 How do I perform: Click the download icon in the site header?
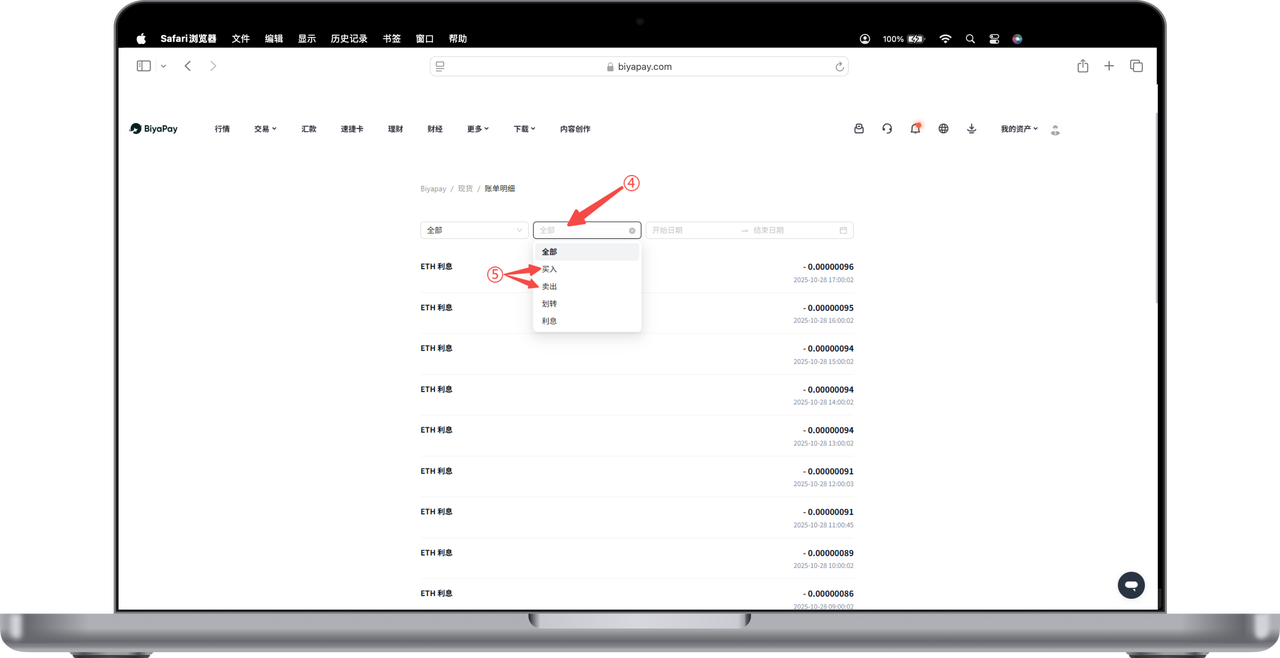tap(971, 129)
